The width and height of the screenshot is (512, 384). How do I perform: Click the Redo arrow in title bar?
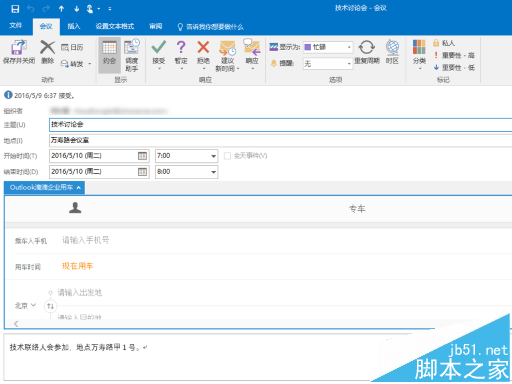click(x=46, y=9)
